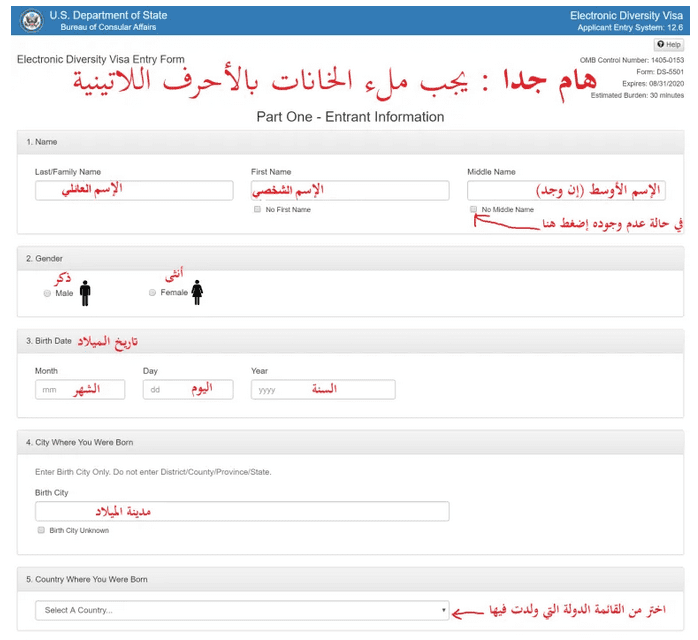Screen dimensions: 698x640
Task: Click the U.S. Department of State title
Action: click(x=108, y=16)
